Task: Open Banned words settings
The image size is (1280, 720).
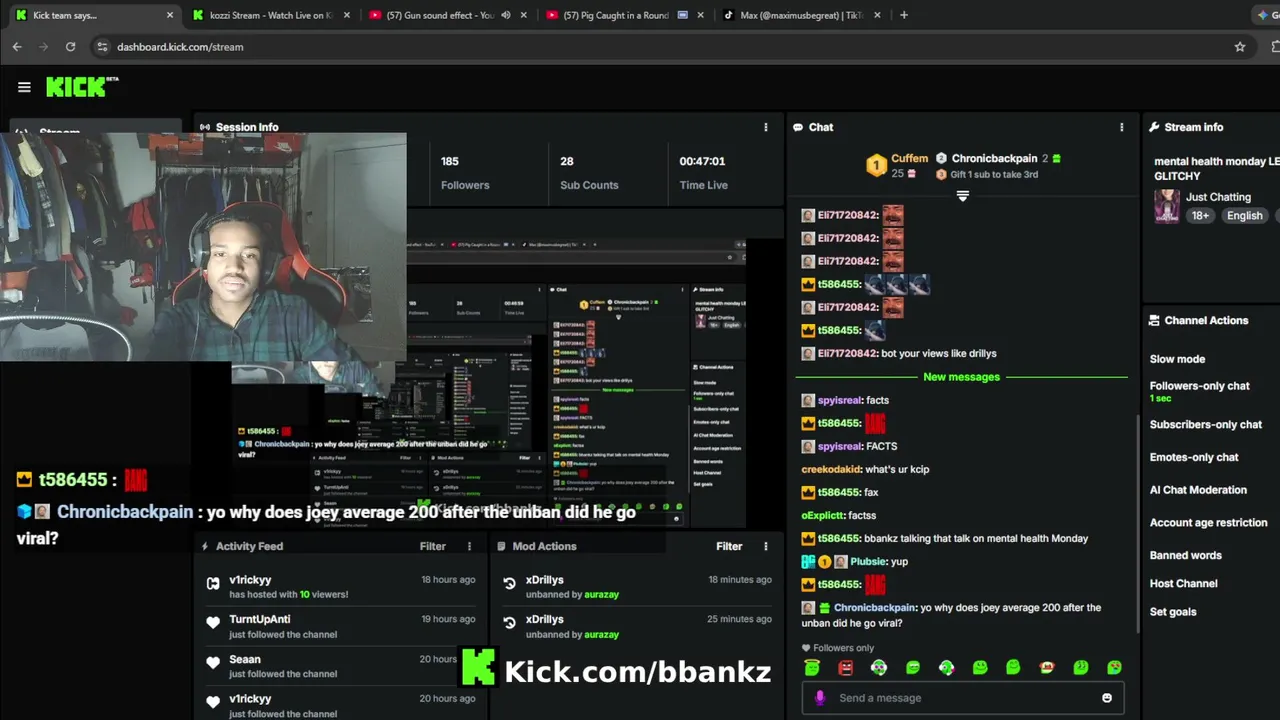Action: click(x=1185, y=555)
